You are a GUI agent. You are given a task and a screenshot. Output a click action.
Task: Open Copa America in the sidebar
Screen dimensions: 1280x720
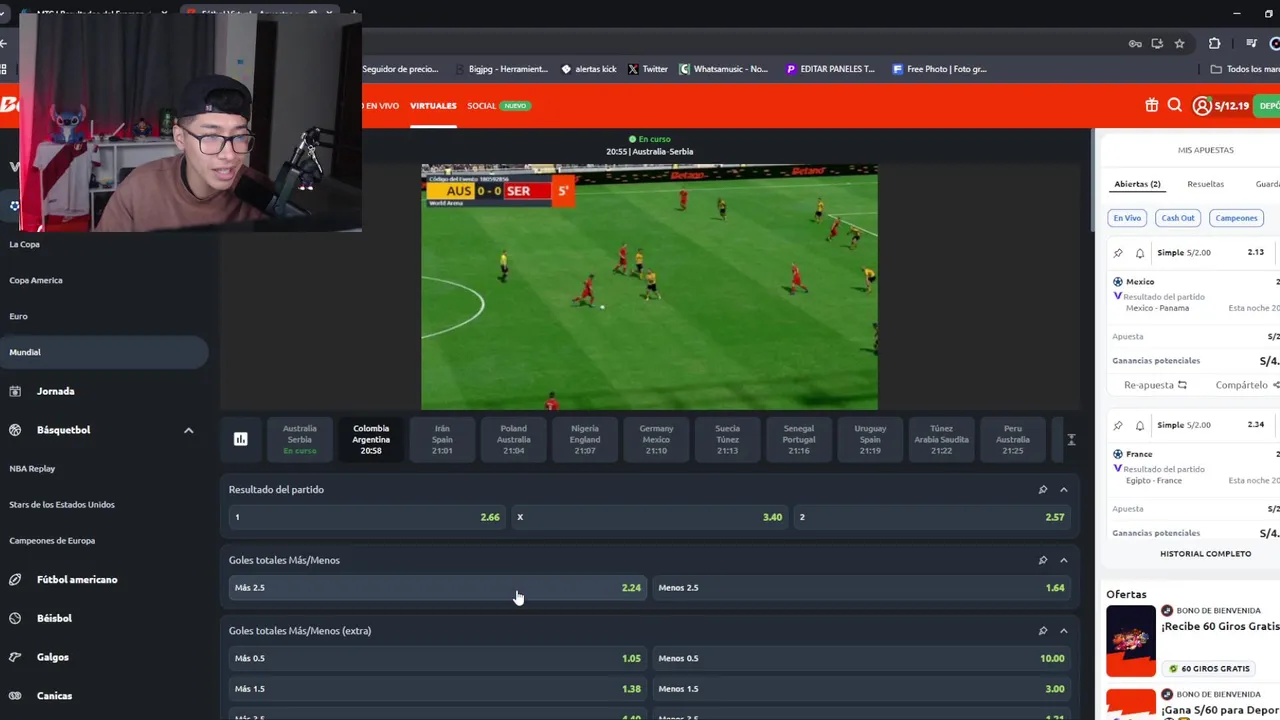click(x=36, y=280)
